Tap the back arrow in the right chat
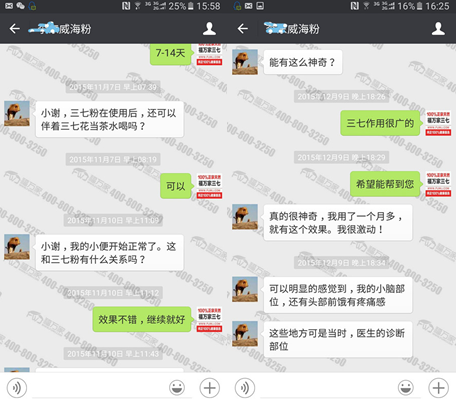Image resolution: width=458 pixels, height=407 pixels. click(243, 29)
